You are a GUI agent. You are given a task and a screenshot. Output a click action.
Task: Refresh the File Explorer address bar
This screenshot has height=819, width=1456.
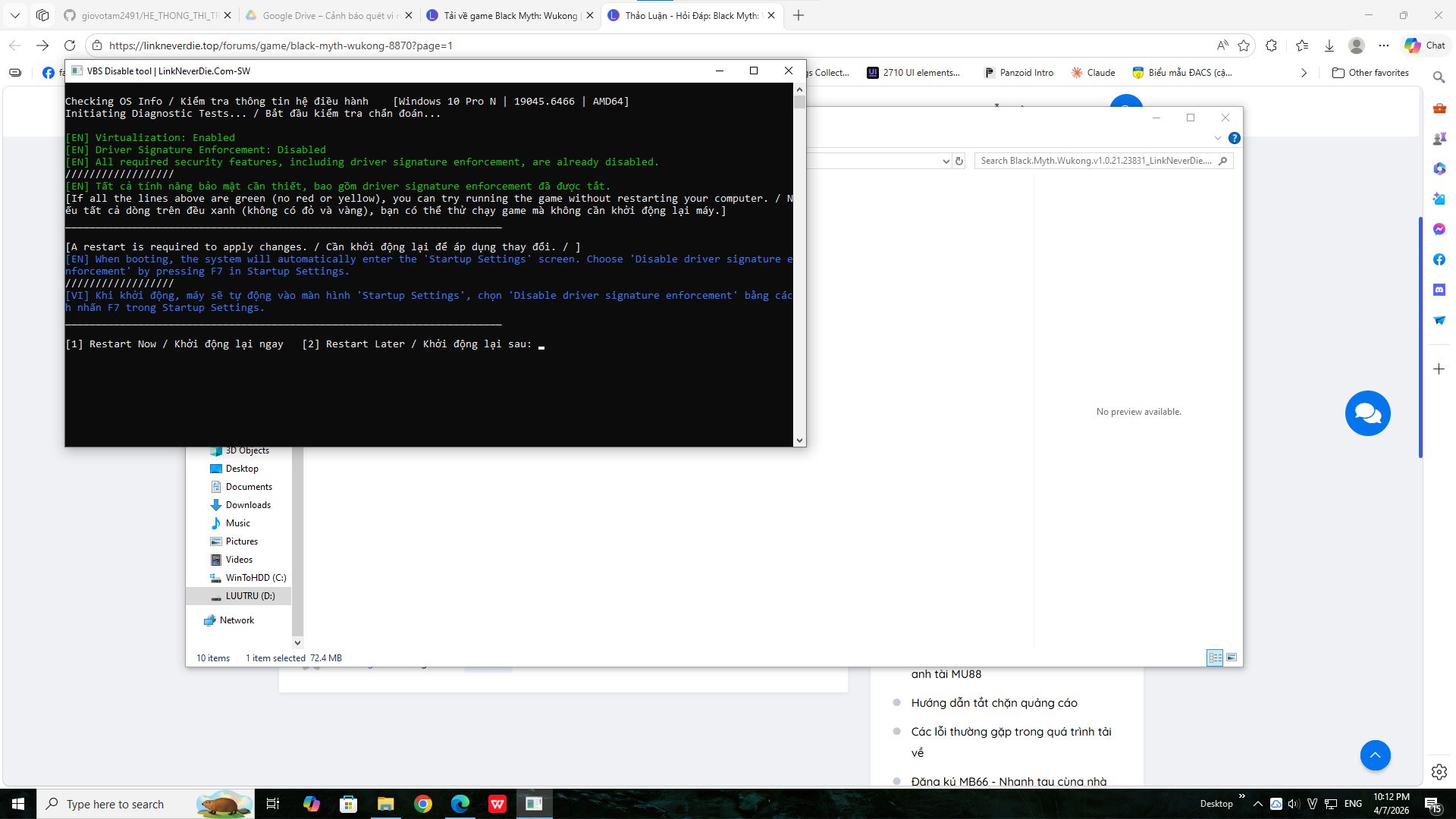click(x=959, y=161)
